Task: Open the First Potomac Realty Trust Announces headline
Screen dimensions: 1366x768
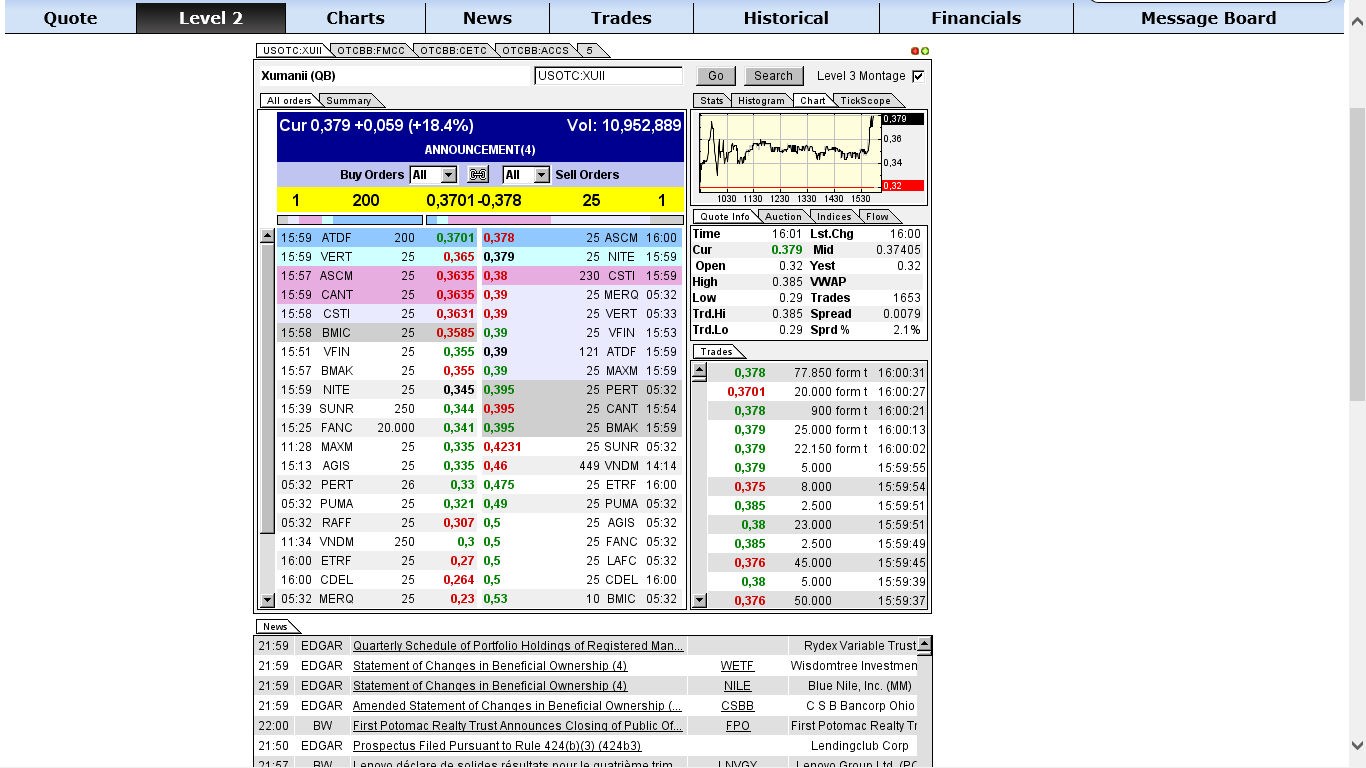Action: pyautogui.click(x=518, y=726)
